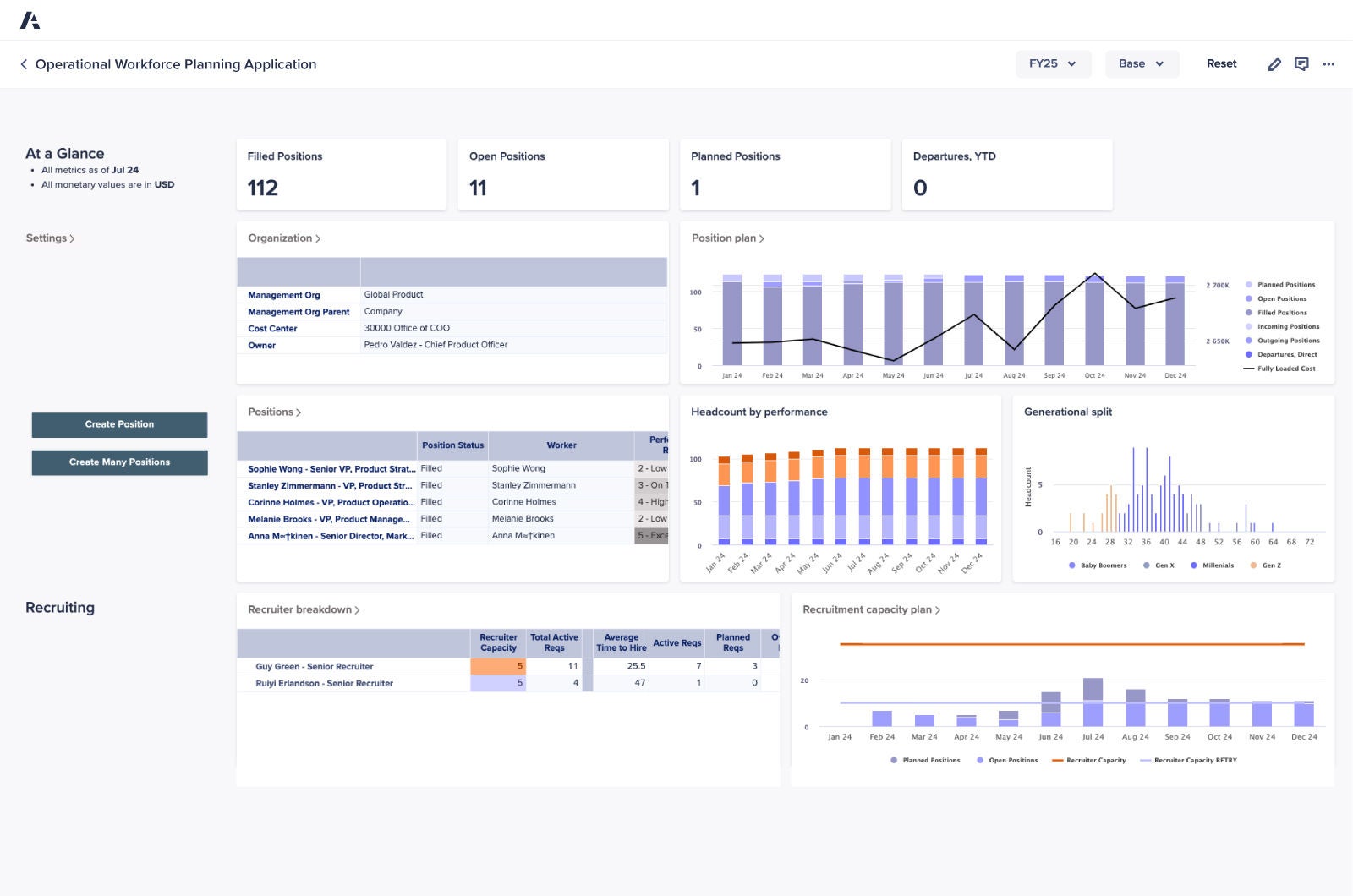1353x896 pixels.
Task: Expand the Settings section
Action: point(49,238)
